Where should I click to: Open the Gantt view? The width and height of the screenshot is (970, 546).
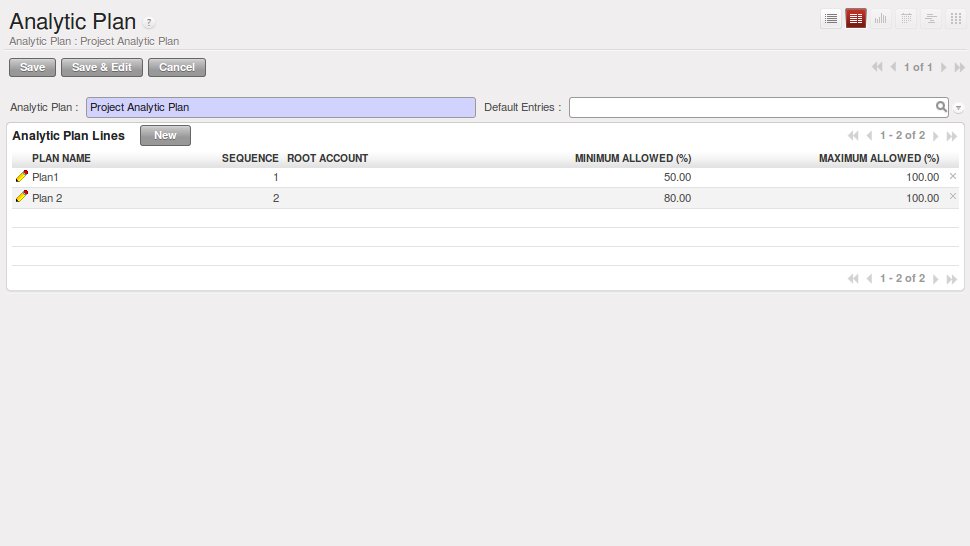931,18
